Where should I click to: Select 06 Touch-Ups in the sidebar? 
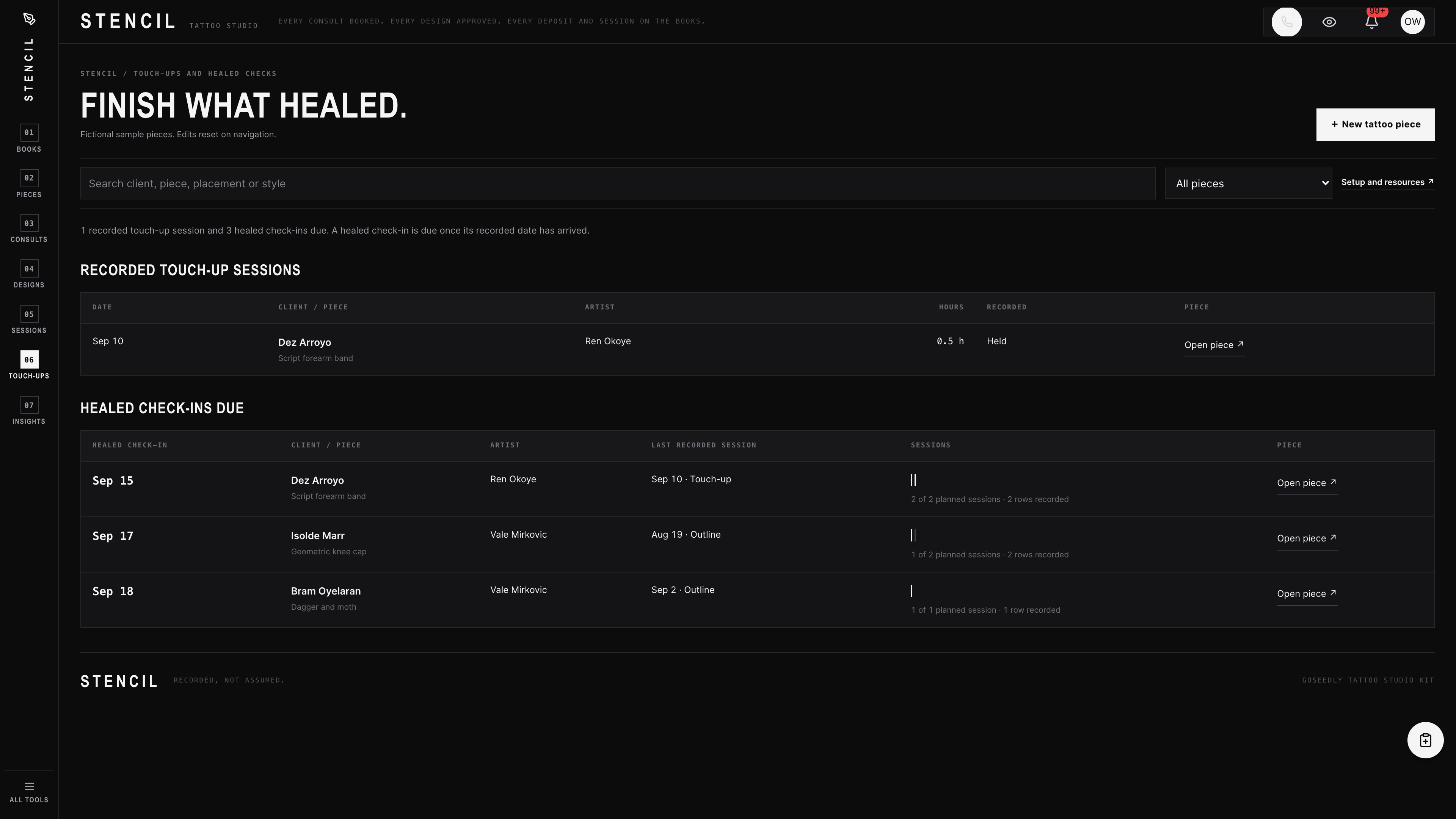[x=29, y=366]
